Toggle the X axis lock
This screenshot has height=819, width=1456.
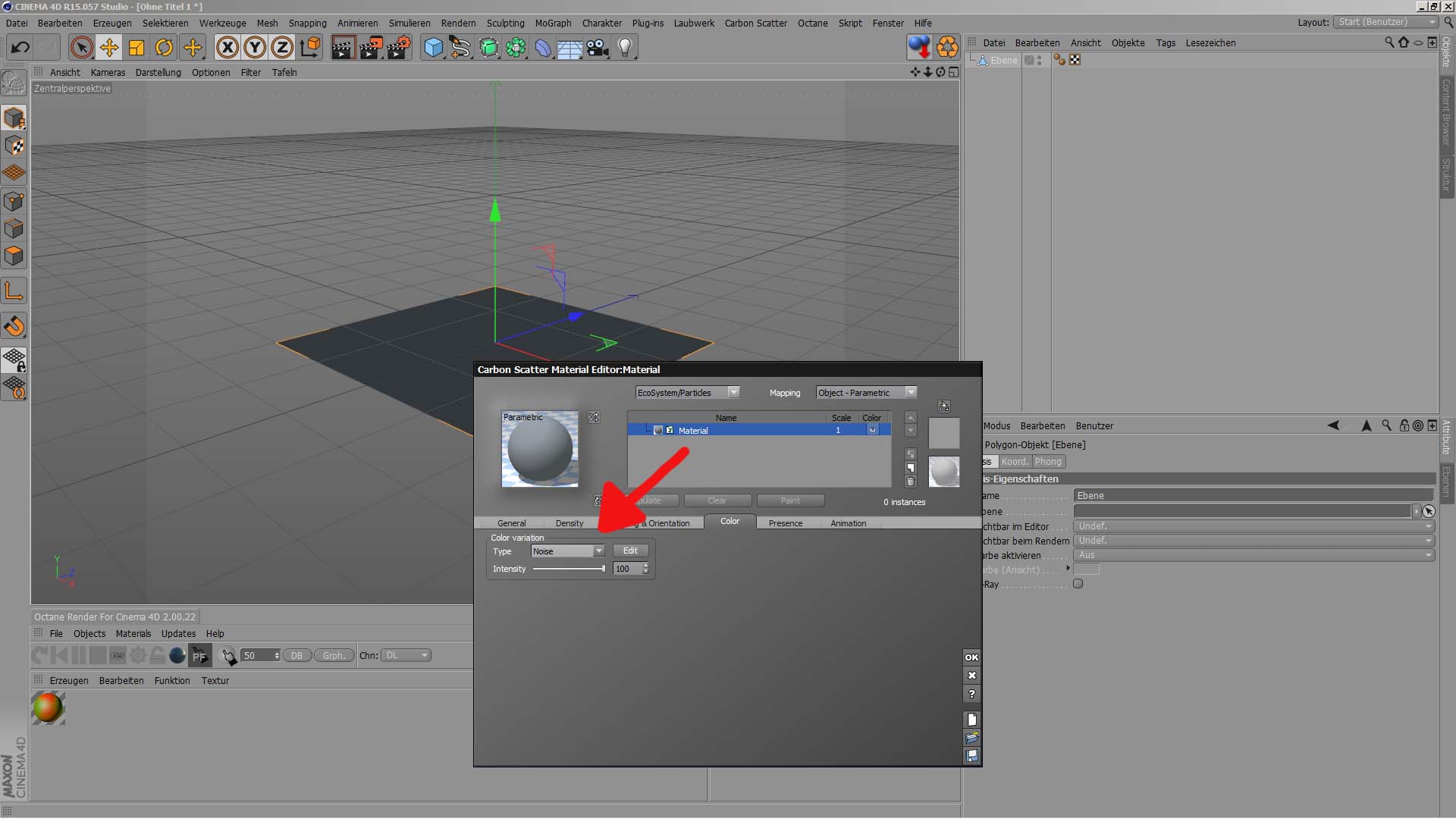[x=227, y=48]
